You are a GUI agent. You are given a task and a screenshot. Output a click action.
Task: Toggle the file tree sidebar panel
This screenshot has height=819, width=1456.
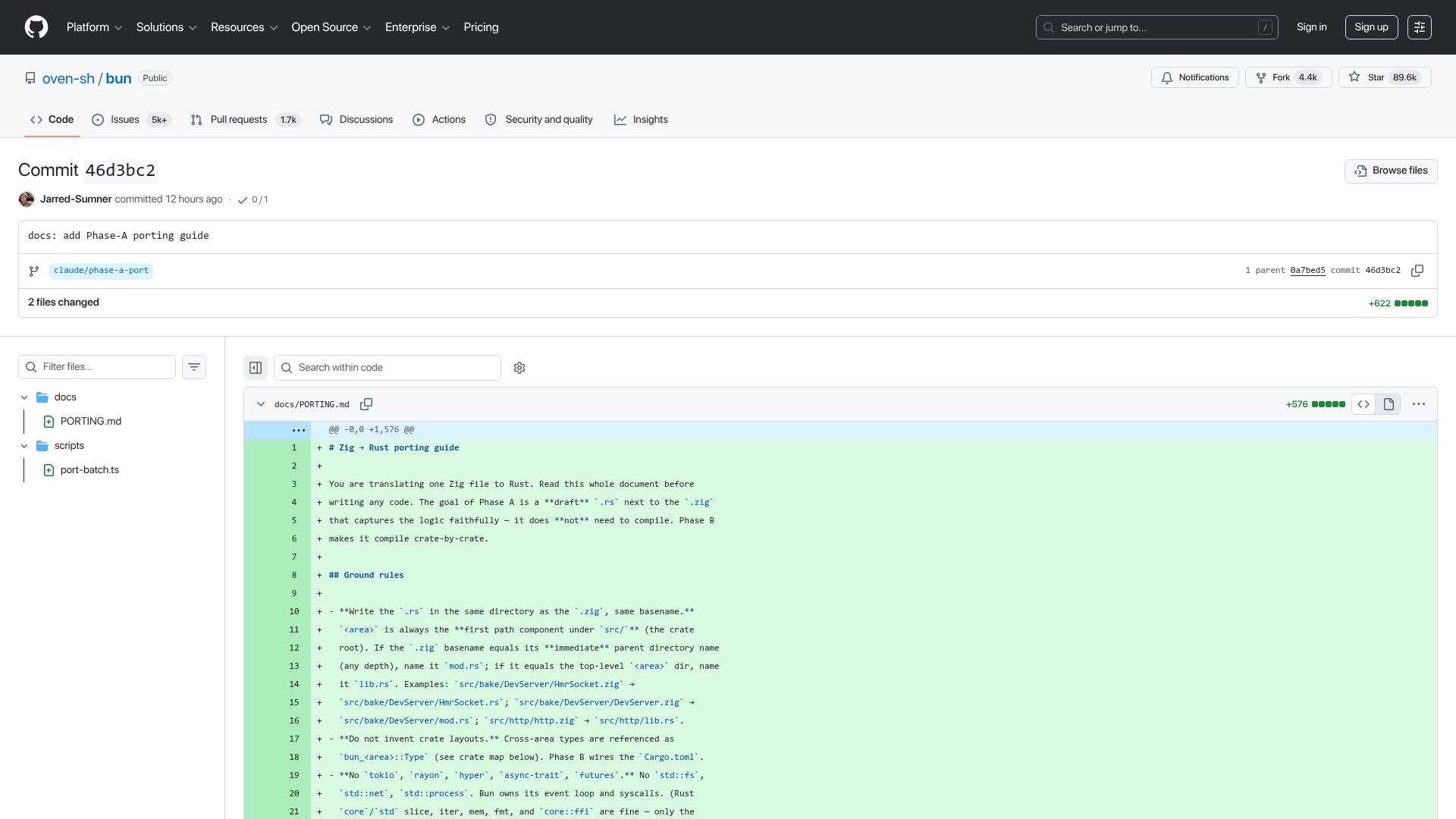pyautogui.click(x=256, y=368)
